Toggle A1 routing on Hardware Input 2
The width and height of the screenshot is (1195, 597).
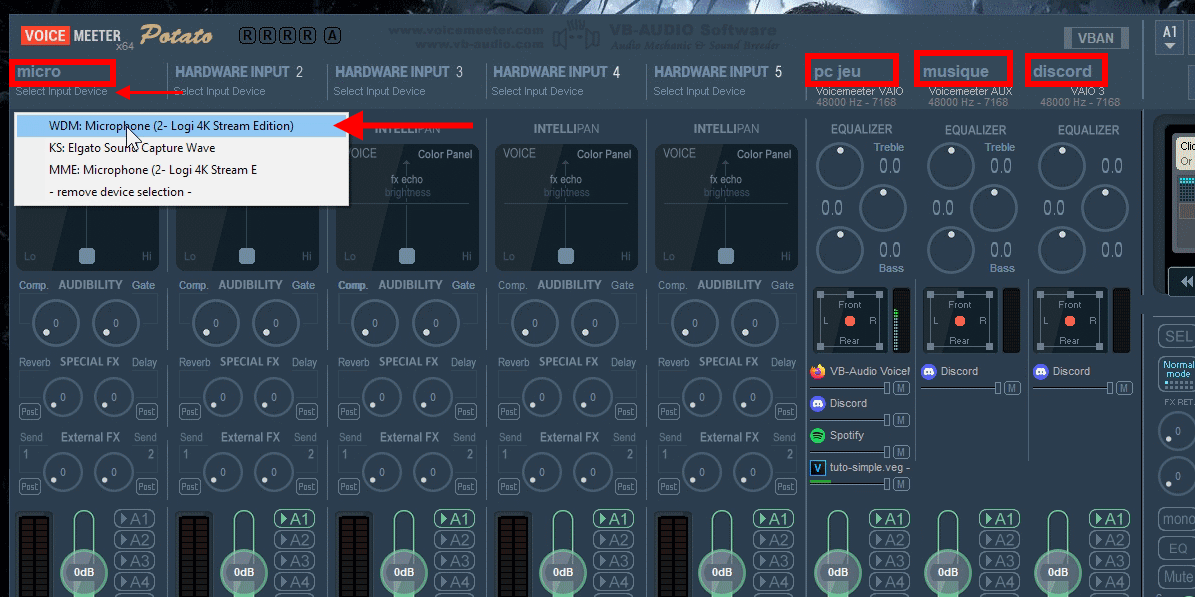pos(294,519)
